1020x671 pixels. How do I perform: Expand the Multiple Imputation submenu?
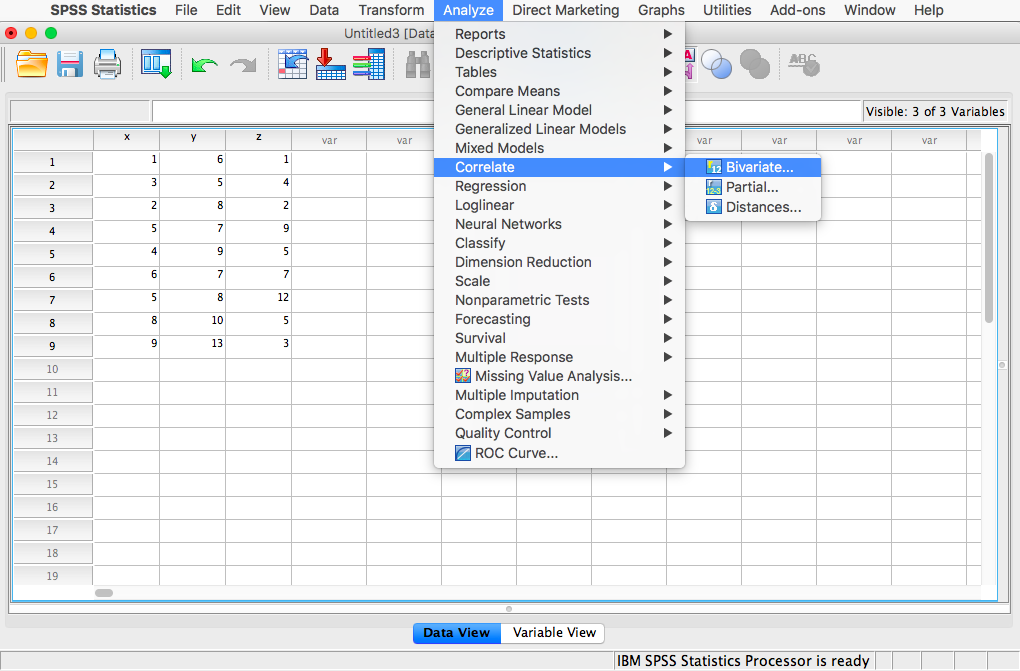559,395
